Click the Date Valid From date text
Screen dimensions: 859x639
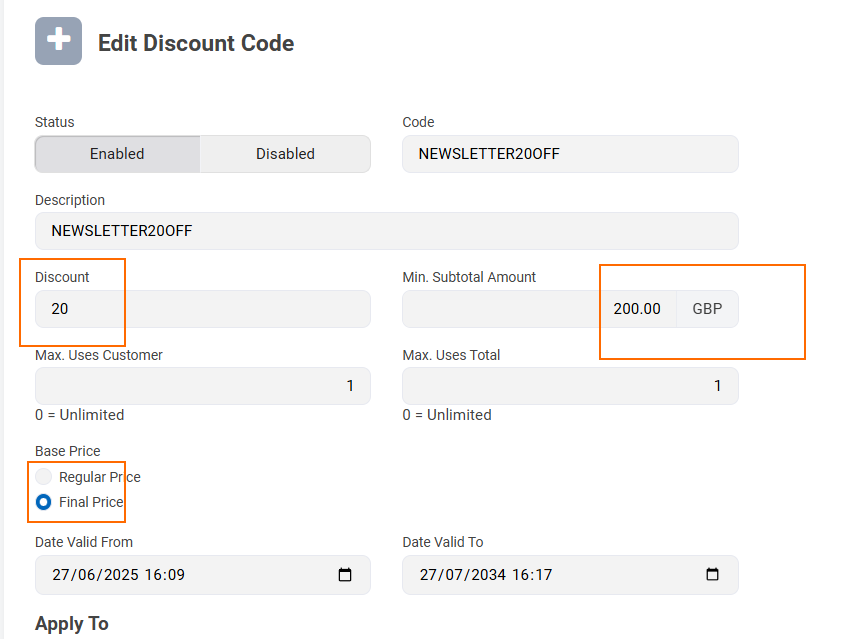point(118,575)
